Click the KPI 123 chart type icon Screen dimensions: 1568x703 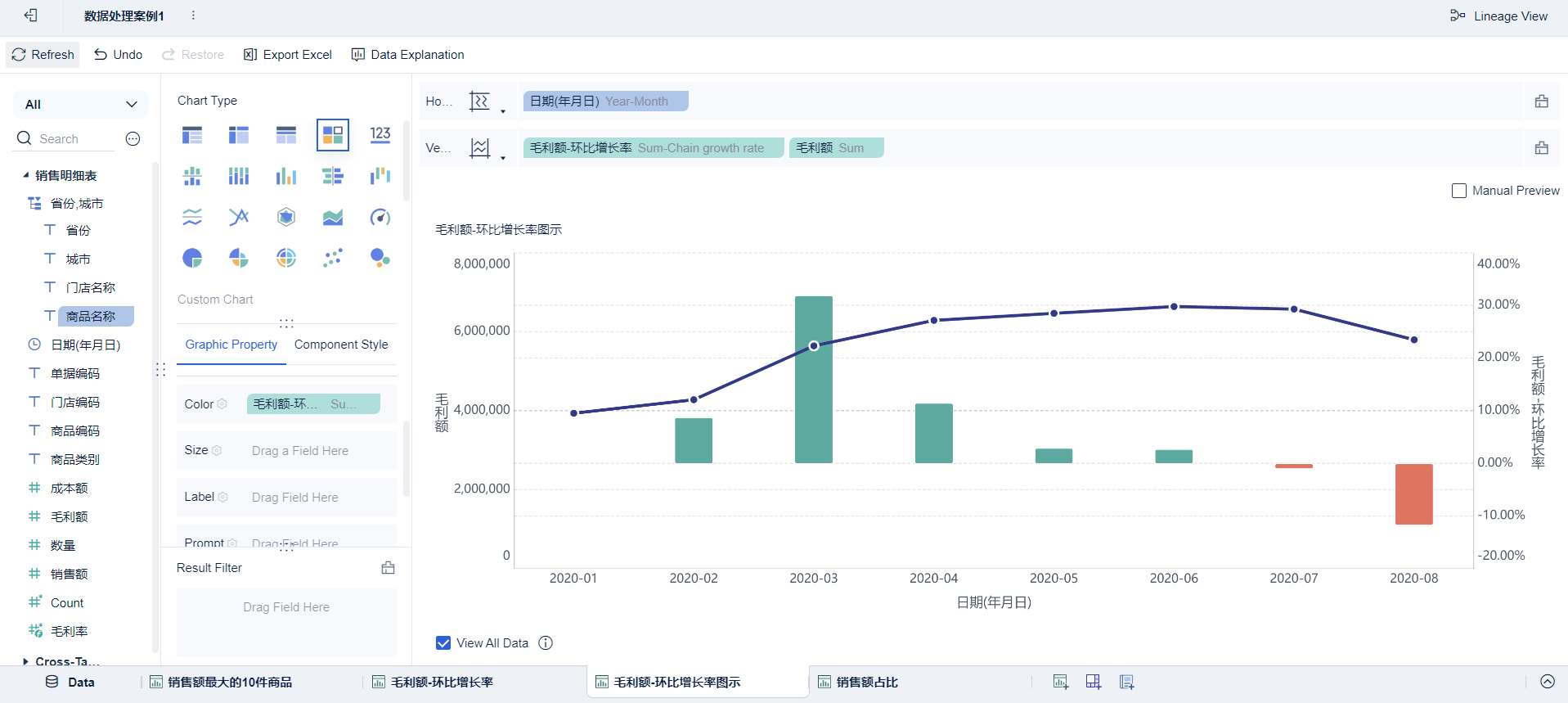(x=380, y=135)
